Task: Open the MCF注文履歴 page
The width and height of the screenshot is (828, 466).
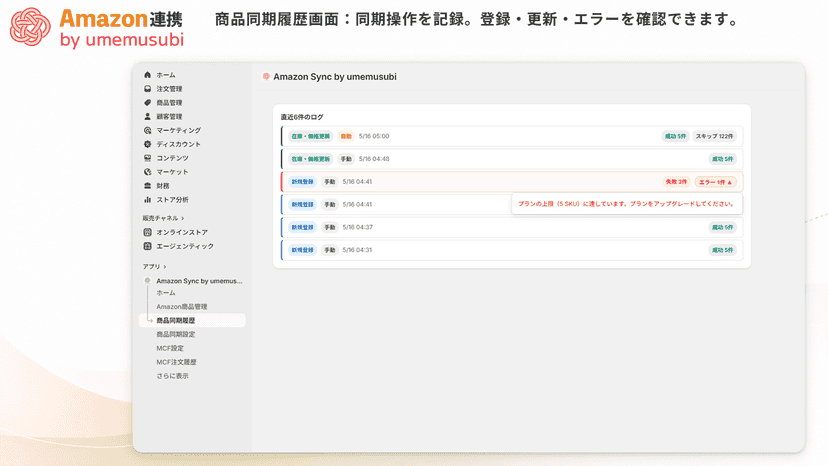Action: coord(176,362)
